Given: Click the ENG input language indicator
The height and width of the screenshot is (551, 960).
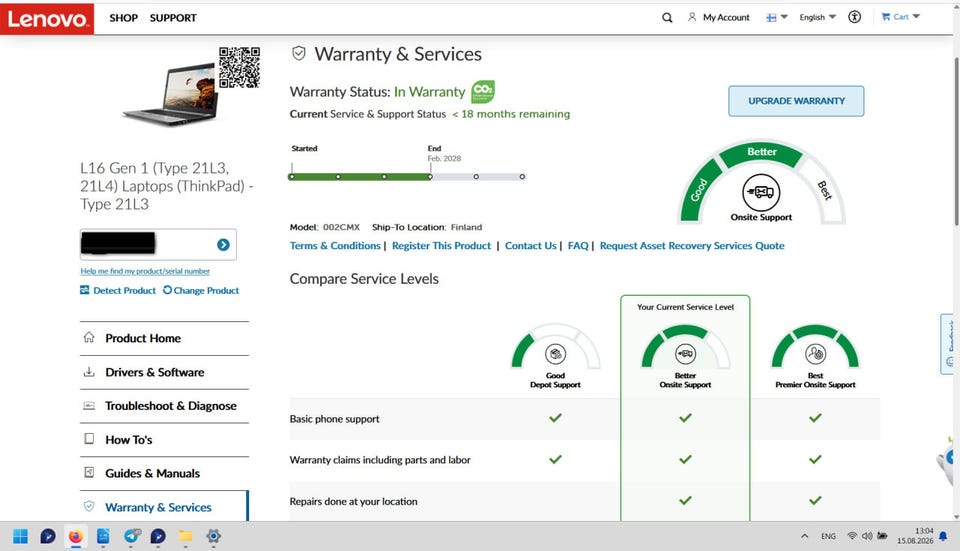Looking at the screenshot, I should 828,536.
